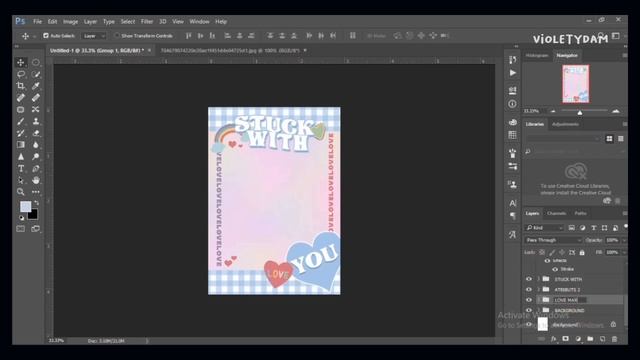Toggle Quick Mask mode icon
The image size is (640, 360).
coord(20,229)
